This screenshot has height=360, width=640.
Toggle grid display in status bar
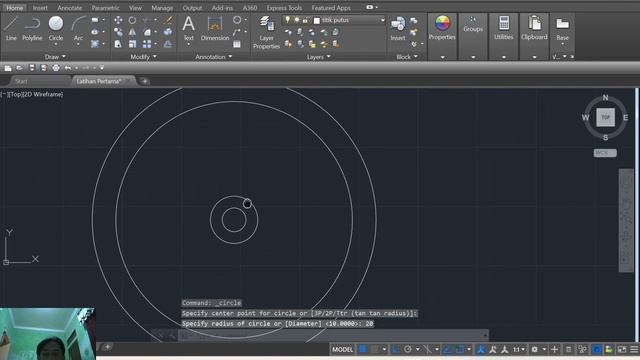(362, 349)
